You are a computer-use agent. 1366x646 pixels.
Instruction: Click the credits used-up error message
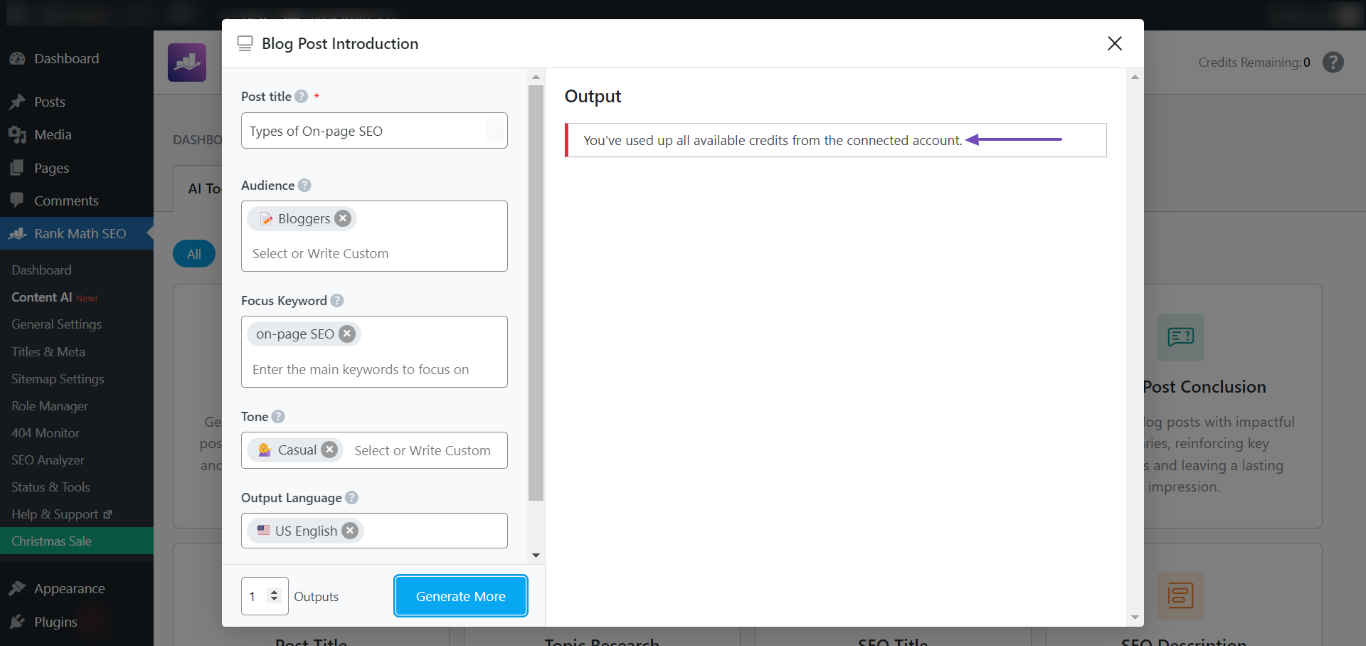[773, 141]
